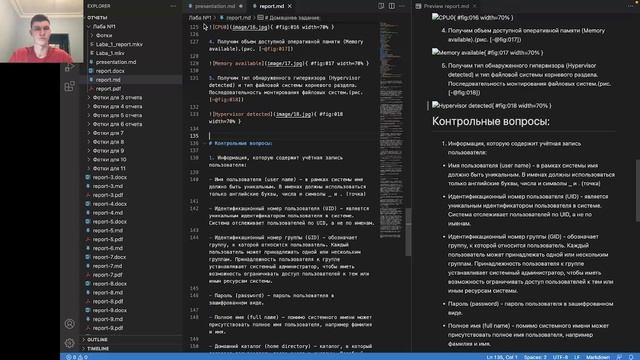Open report-7.docx in the explorer
Screen dimensions: 640x360
click(x=109, y=257)
